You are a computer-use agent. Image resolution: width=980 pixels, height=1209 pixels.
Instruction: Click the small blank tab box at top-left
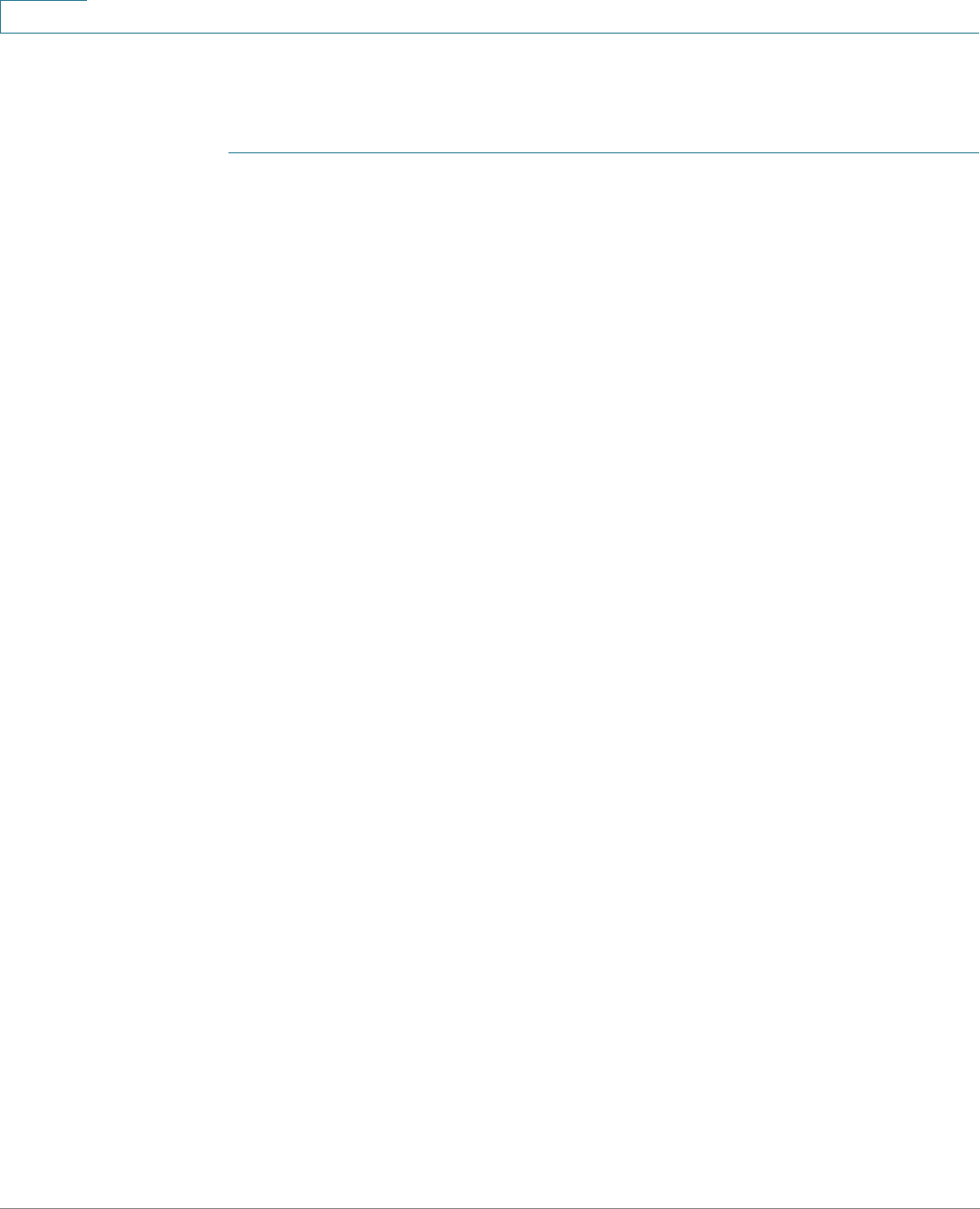click(x=44, y=16)
